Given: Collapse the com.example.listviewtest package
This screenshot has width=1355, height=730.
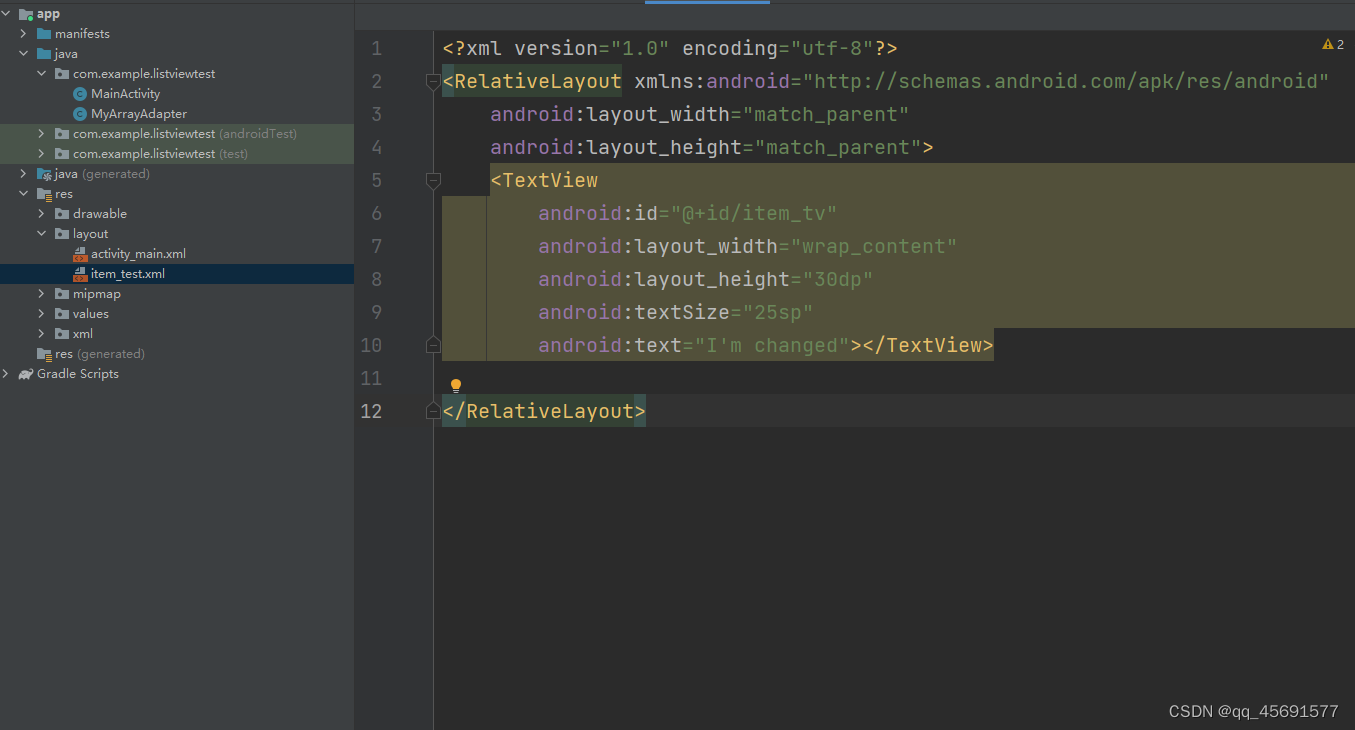Looking at the screenshot, I should 42,74.
